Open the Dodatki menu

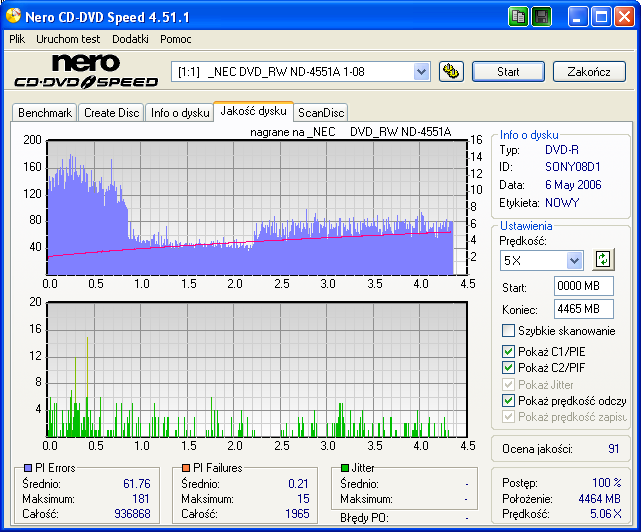tap(130, 39)
